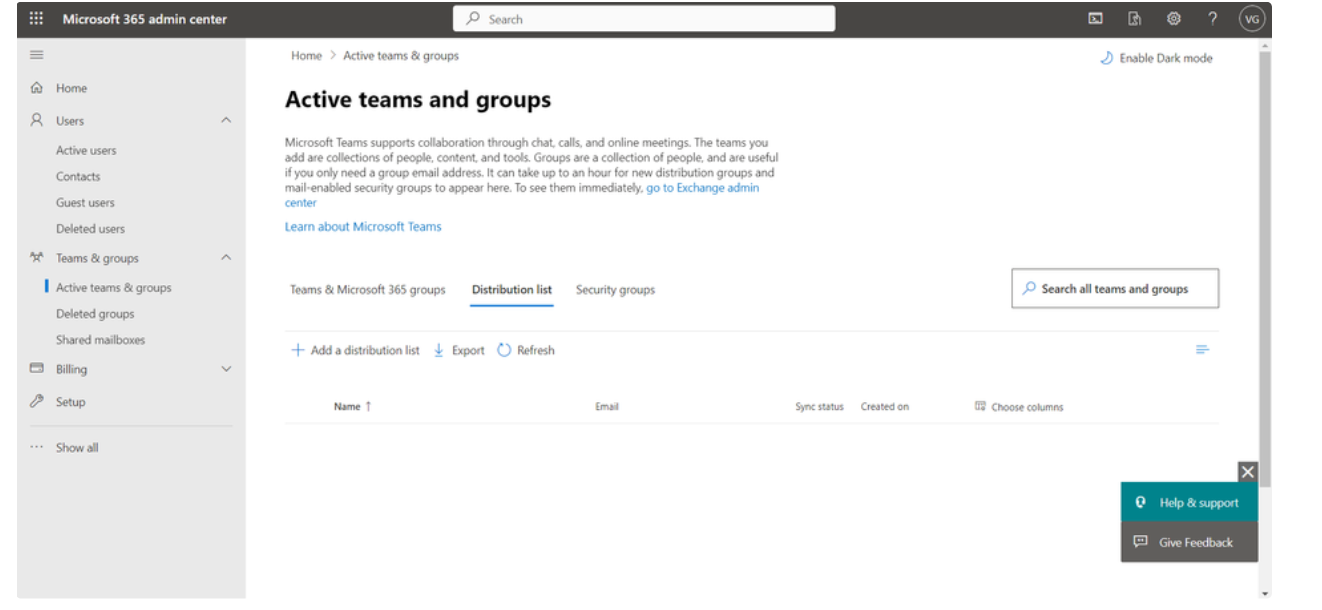This screenshot has height=610, width=1322.
Task: Click the Refresh circular arrow icon
Action: pos(504,350)
